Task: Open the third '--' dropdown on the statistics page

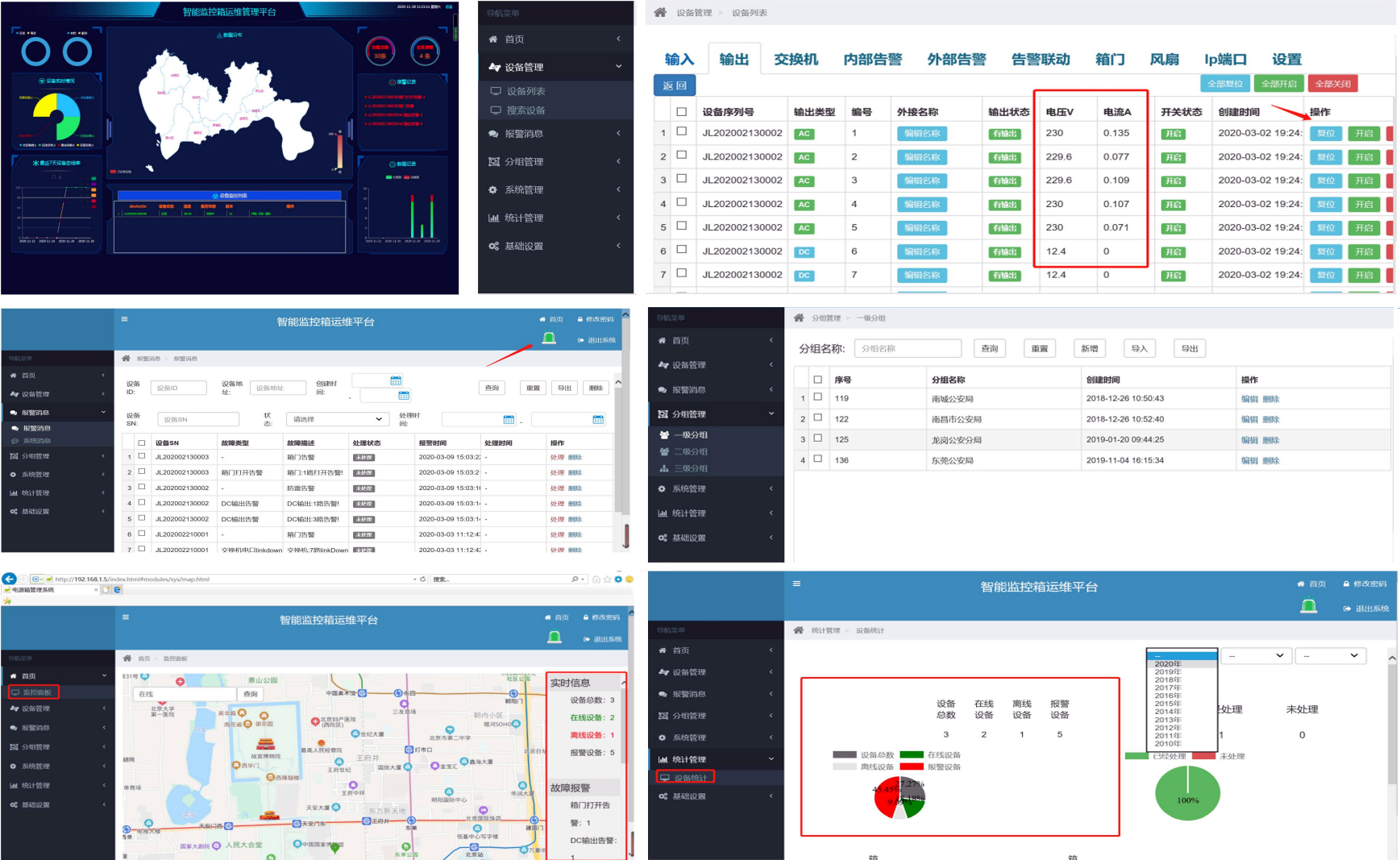Action: pyautogui.click(x=1331, y=656)
